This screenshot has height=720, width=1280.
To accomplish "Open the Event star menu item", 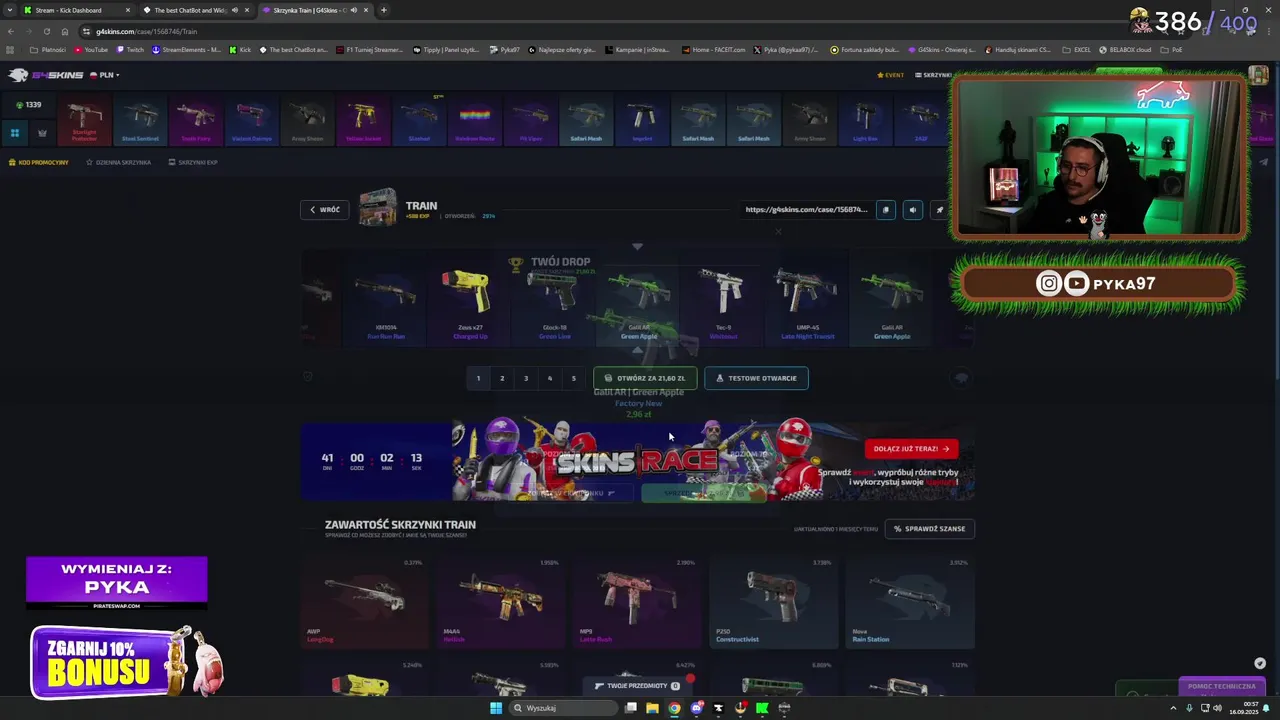I will click(890, 75).
